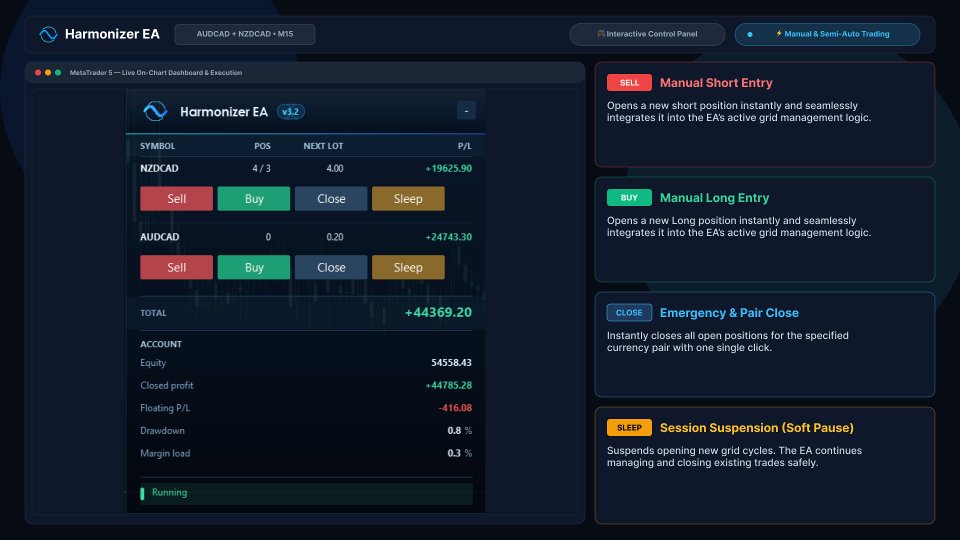Viewport: 960px width, 540px height.
Task: Click the Equity value 54558.43
Action: click(x=451, y=362)
